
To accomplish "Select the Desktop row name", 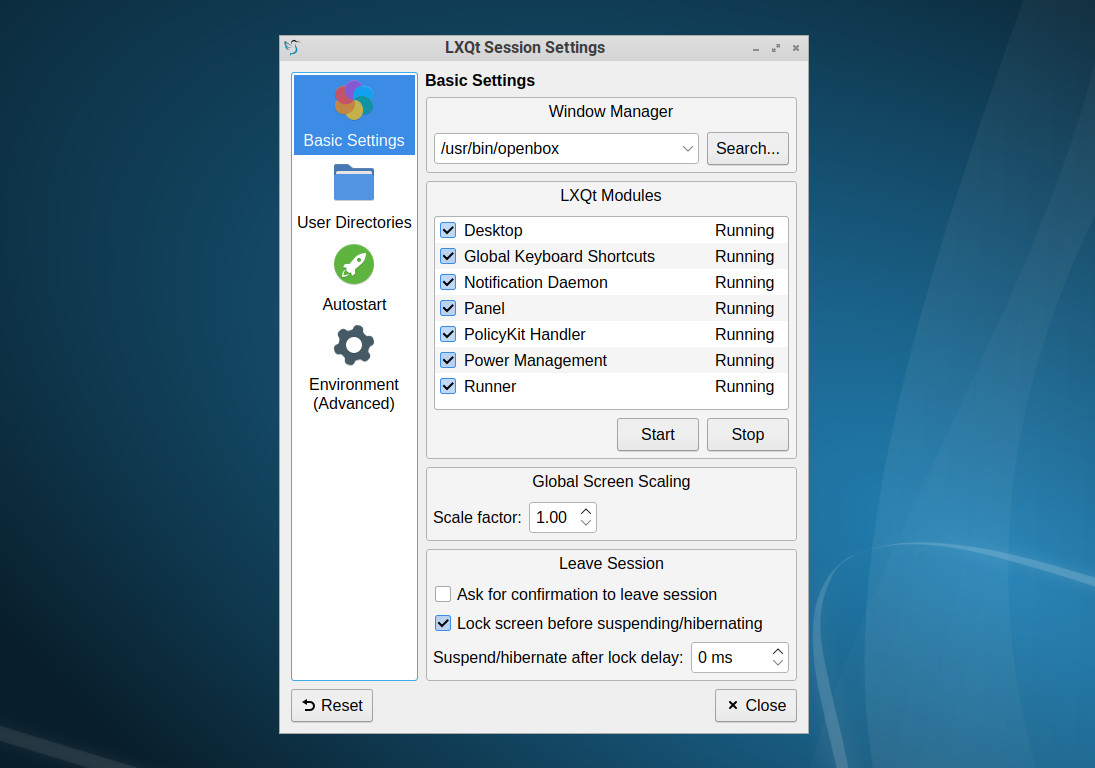I will pos(493,230).
